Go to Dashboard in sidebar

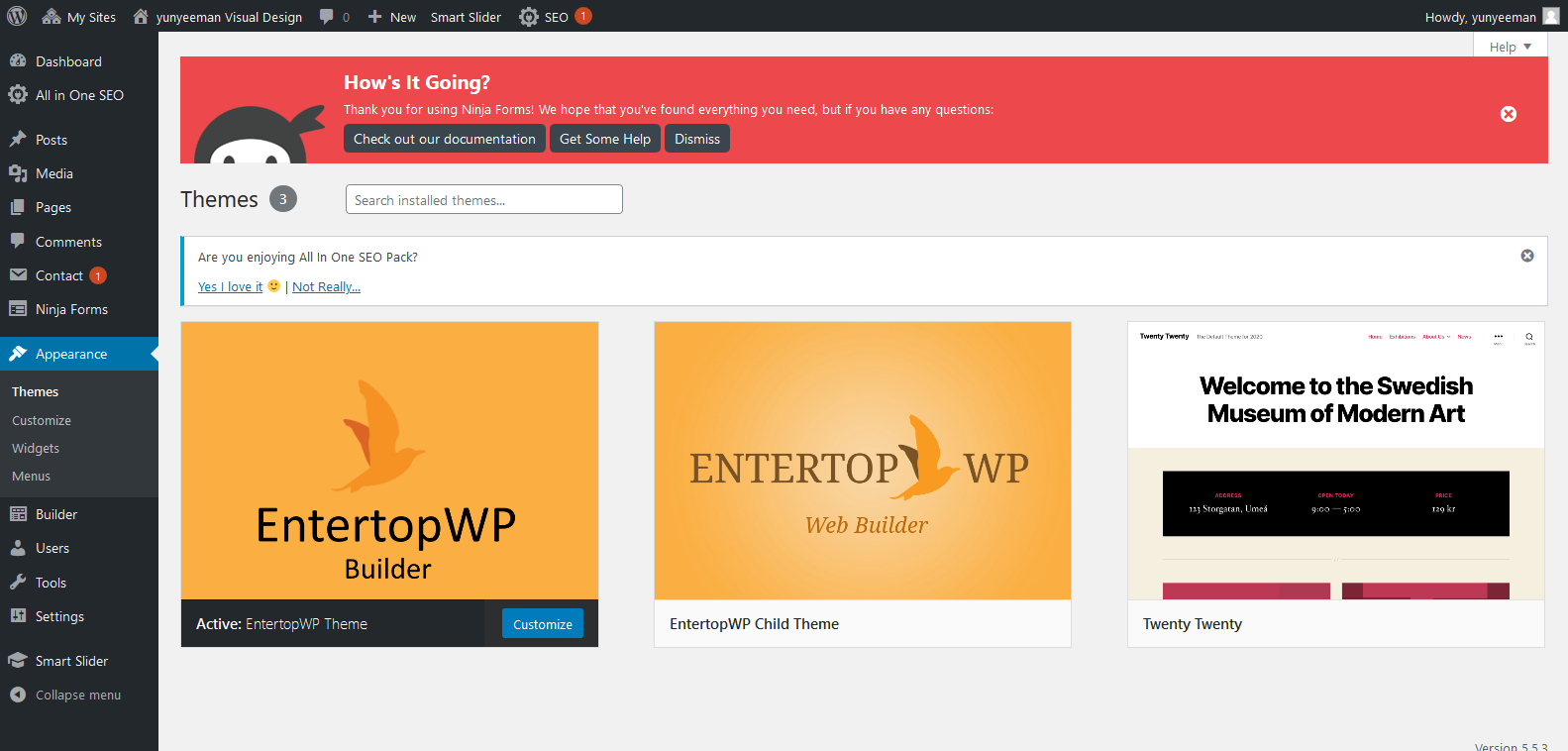click(x=79, y=61)
